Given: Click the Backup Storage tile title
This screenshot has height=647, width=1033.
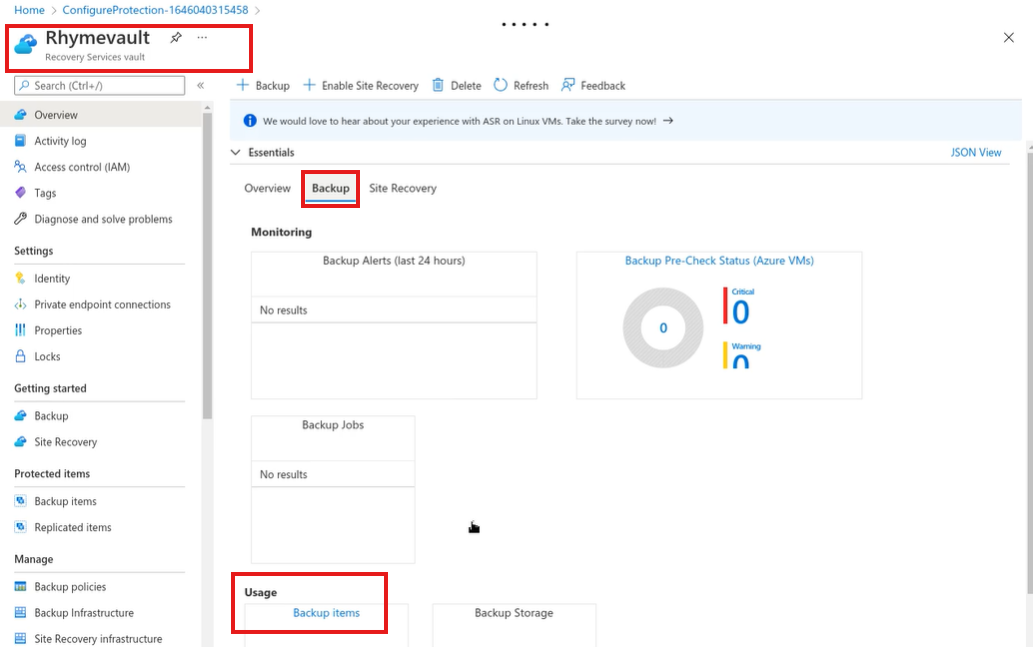Looking at the screenshot, I should 514,613.
